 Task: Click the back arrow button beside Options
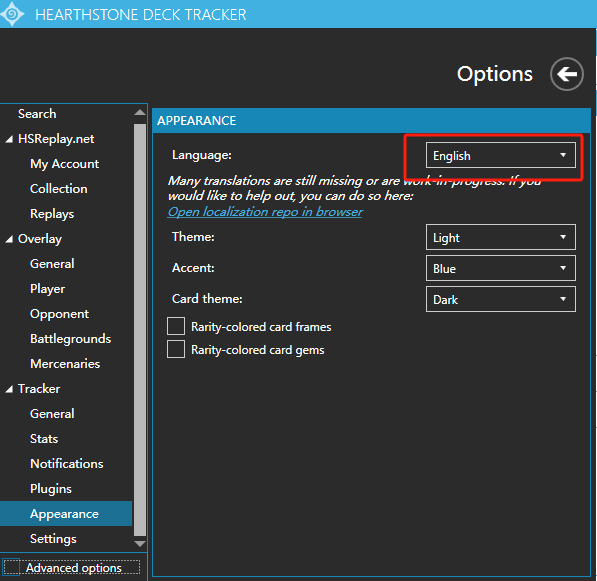567,74
